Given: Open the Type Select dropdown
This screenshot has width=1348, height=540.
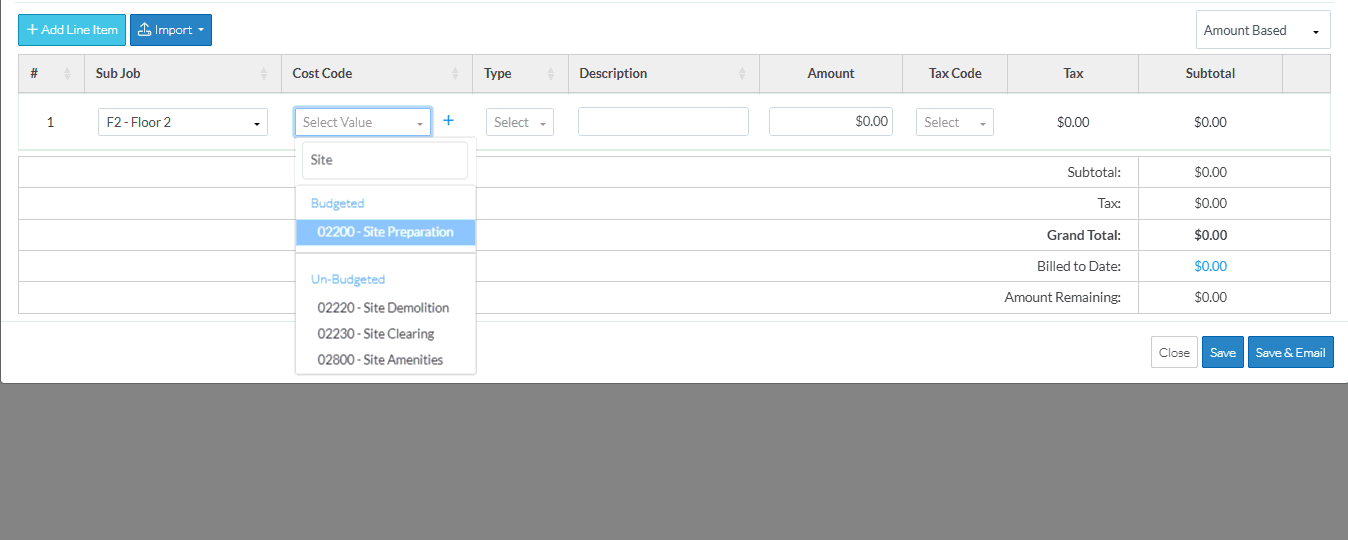Looking at the screenshot, I should tap(520, 122).
